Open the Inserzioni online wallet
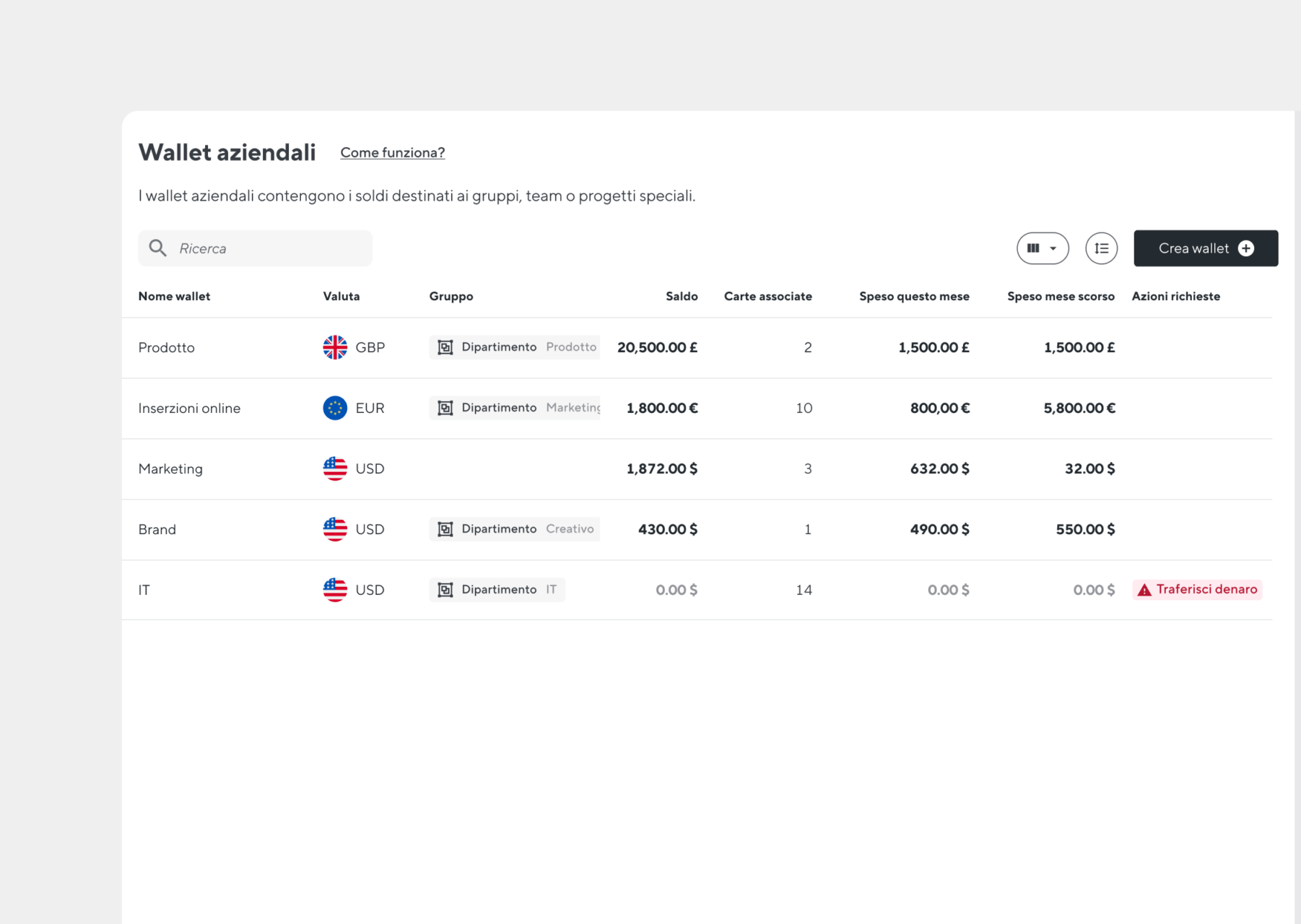 (189, 408)
